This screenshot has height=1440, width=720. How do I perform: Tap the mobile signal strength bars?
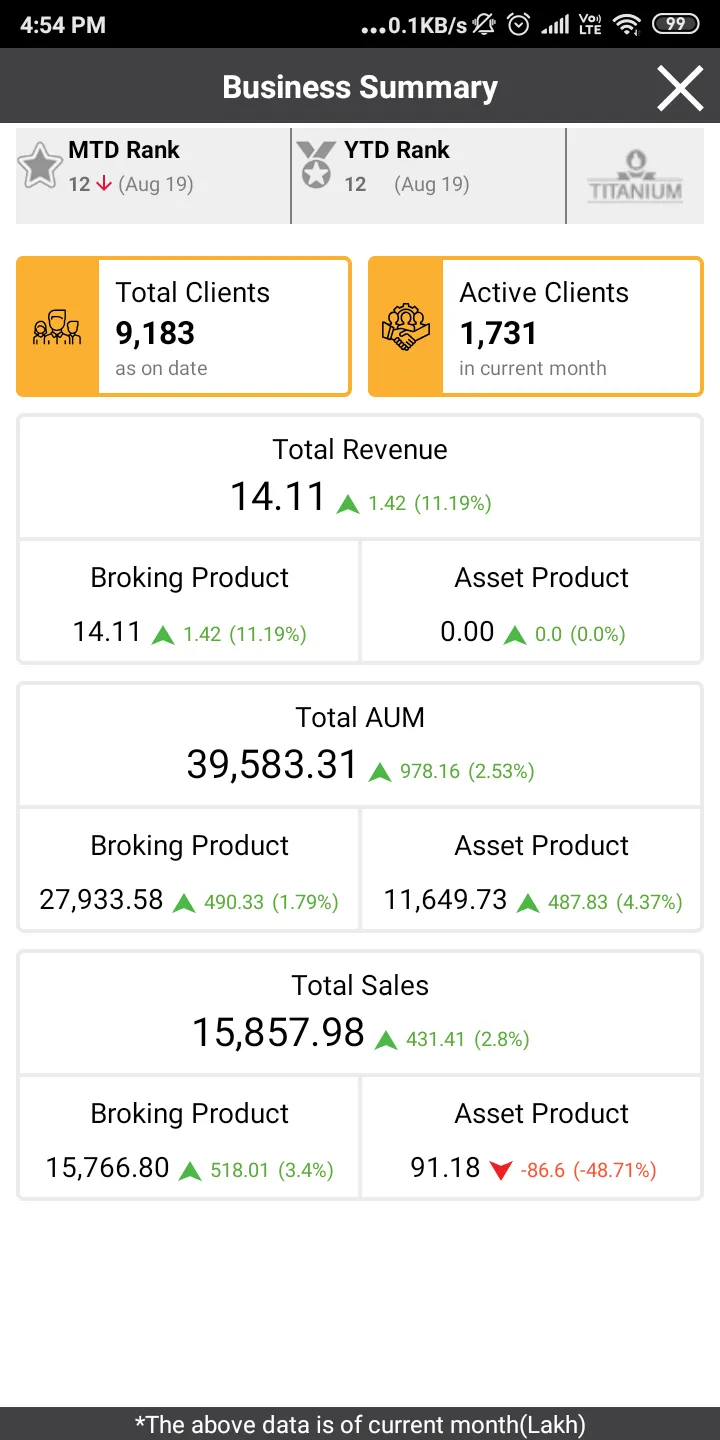click(555, 25)
